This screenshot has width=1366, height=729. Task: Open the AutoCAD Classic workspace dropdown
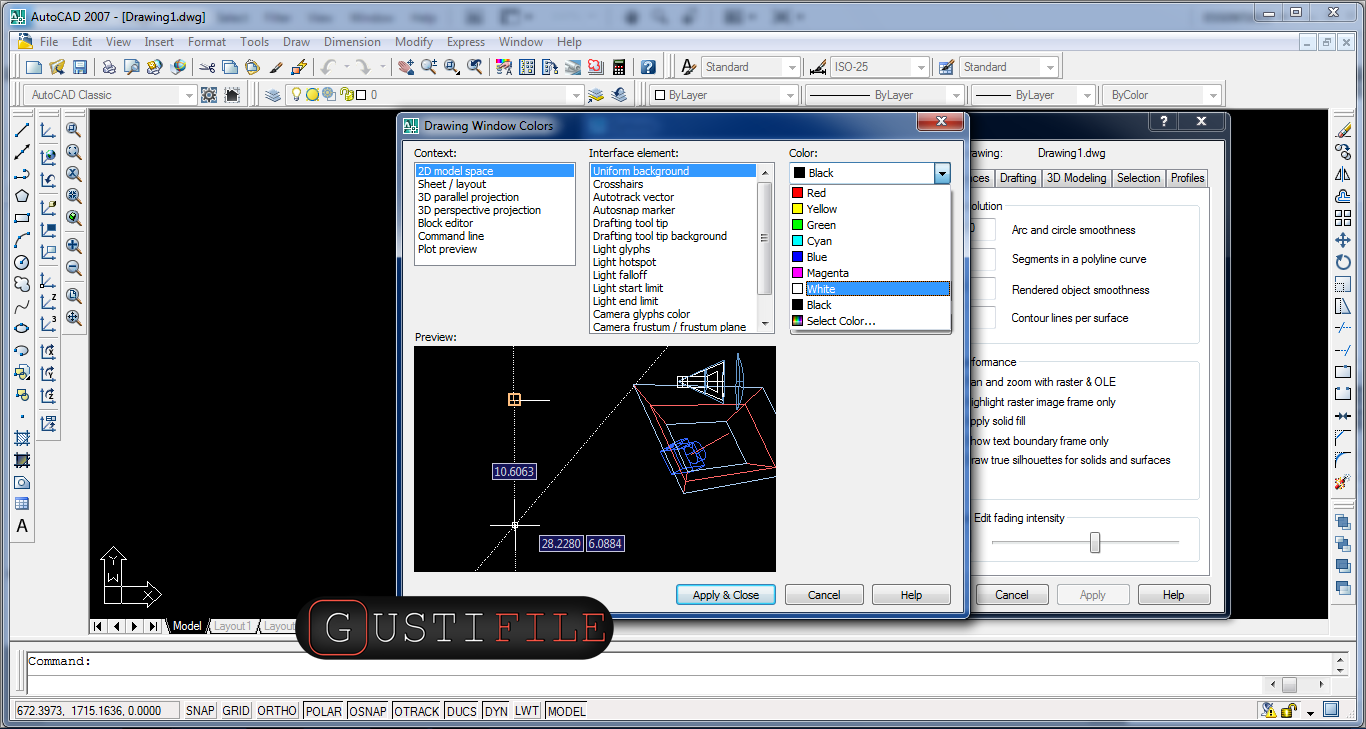pyautogui.click(x=187, y=95)
